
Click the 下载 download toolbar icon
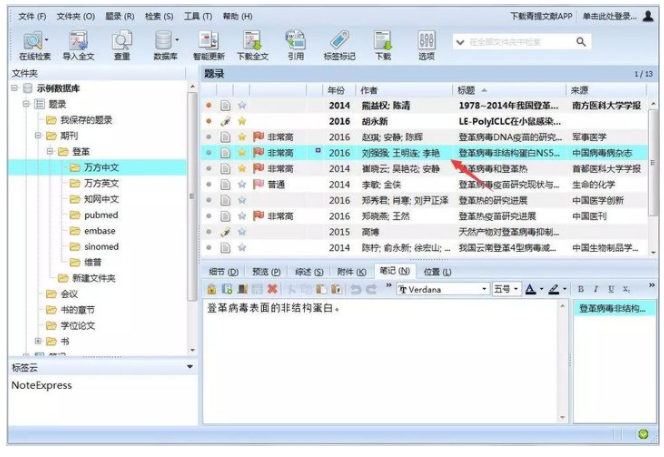383,45
